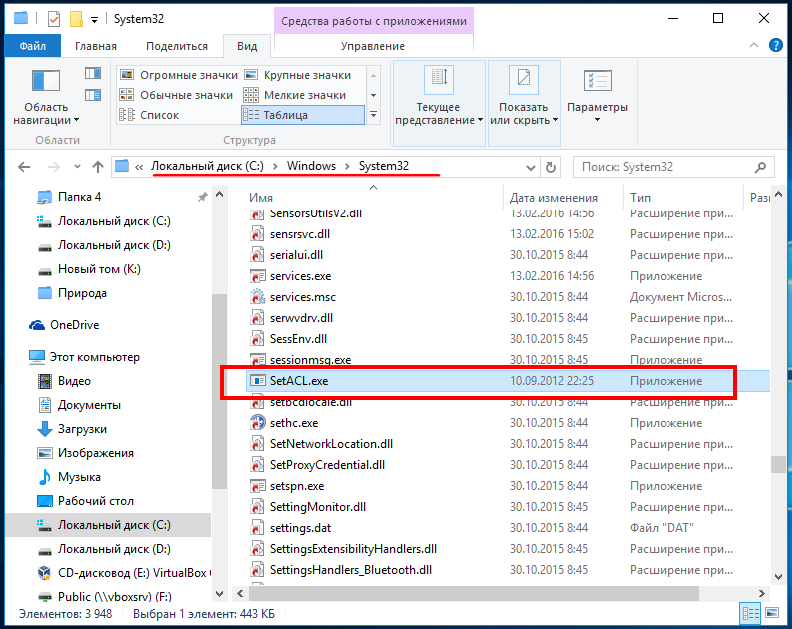Click the Forward navigation arrow
This screenshot has height=629, width=792.
pos(54,167)
